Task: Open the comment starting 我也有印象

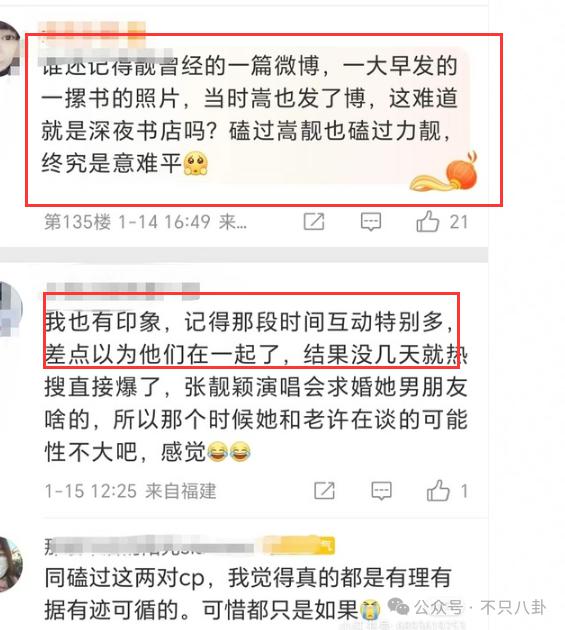Action: point(256,387)
